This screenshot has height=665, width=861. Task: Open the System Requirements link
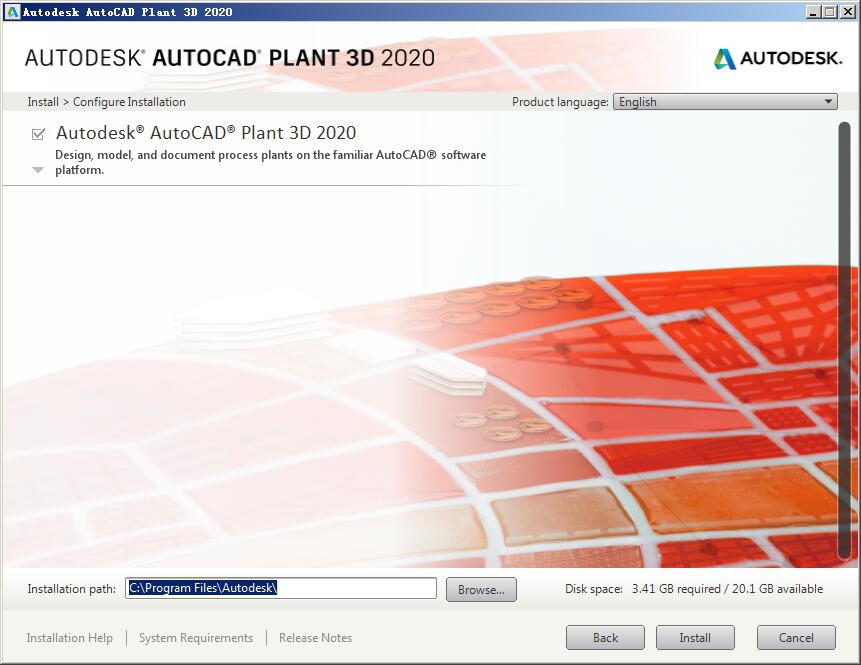tap(196, 638)
